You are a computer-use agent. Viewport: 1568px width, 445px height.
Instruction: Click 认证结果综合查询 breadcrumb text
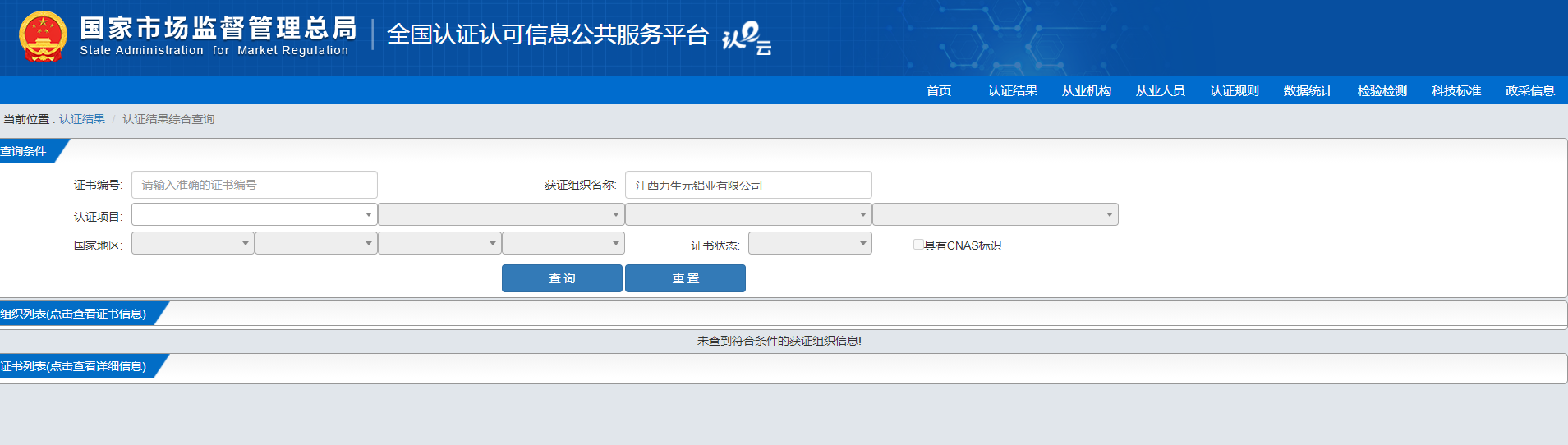coord(168,119)
